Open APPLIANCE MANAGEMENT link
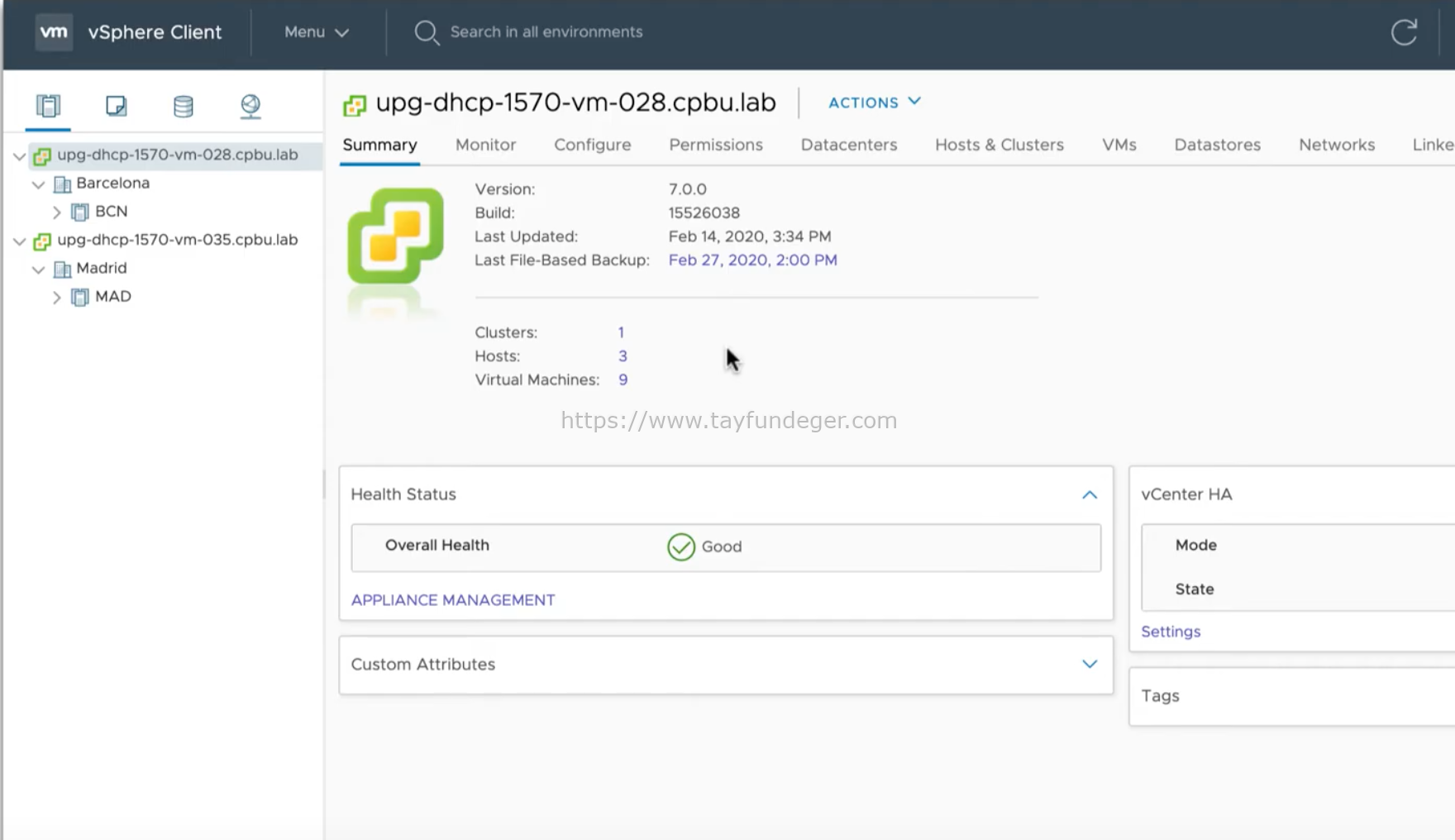The width and height of the screenshot is (1455, 840). (453, 600)
